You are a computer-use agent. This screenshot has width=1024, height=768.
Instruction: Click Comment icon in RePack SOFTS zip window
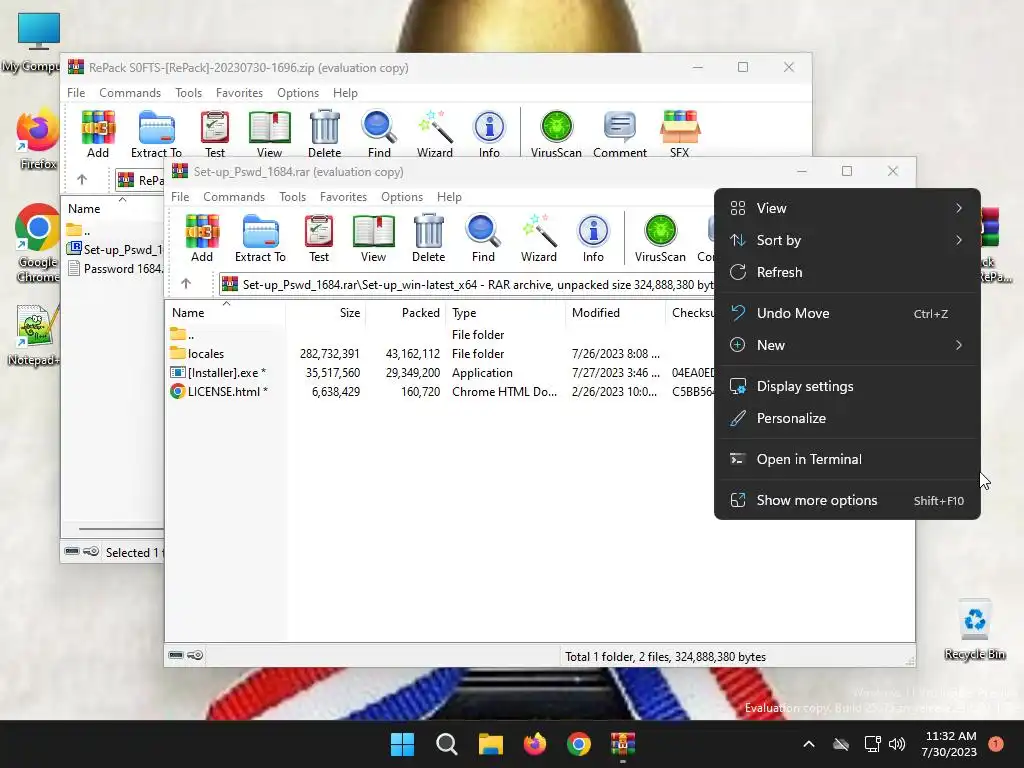(x=620, y=134)
